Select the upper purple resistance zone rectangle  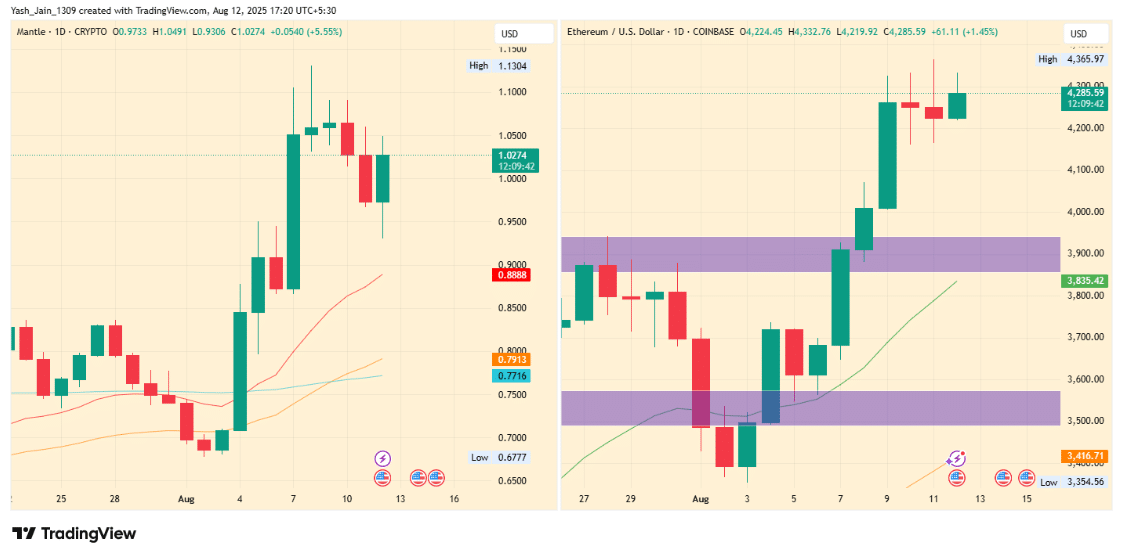pos(810,254)
